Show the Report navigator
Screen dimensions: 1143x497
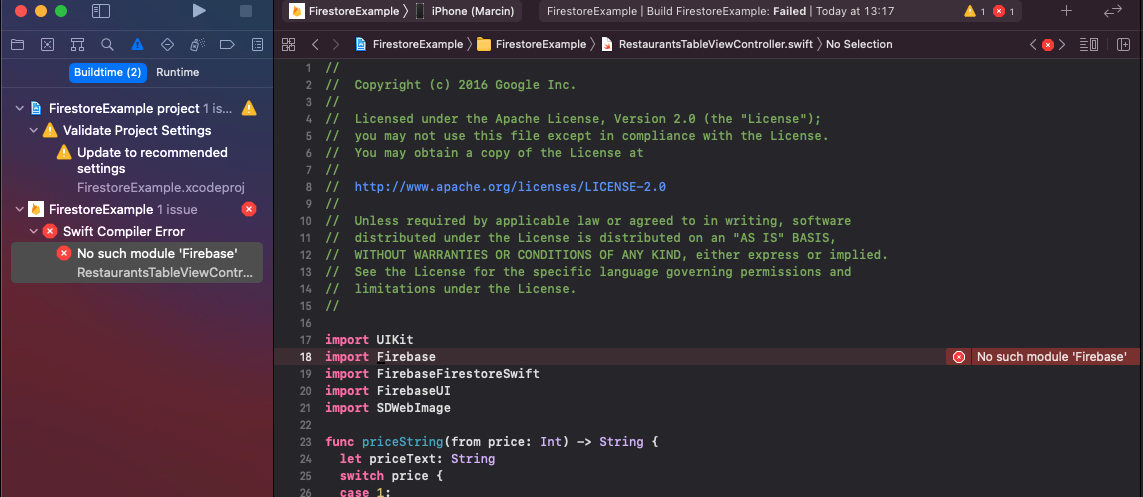coord(257,44)
